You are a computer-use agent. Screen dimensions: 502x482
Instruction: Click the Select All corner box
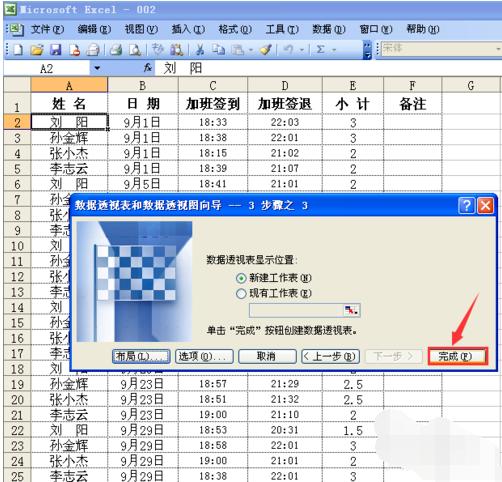coord(17,85)
